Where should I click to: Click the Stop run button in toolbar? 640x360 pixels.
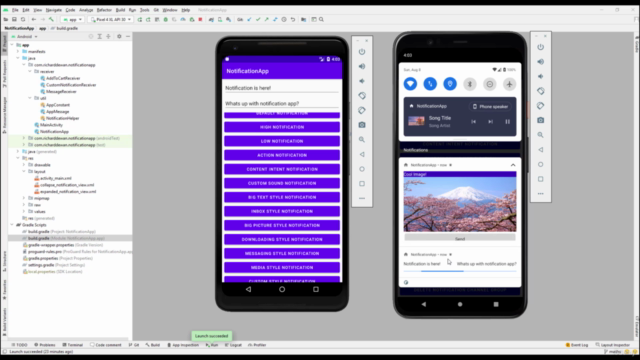click(x=200, y=19)
